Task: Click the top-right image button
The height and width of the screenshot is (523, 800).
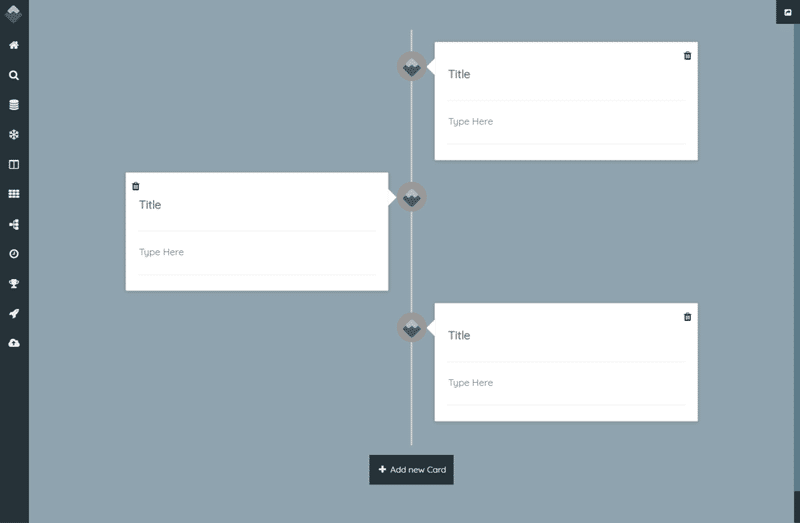Action: [x=788, y=12]
